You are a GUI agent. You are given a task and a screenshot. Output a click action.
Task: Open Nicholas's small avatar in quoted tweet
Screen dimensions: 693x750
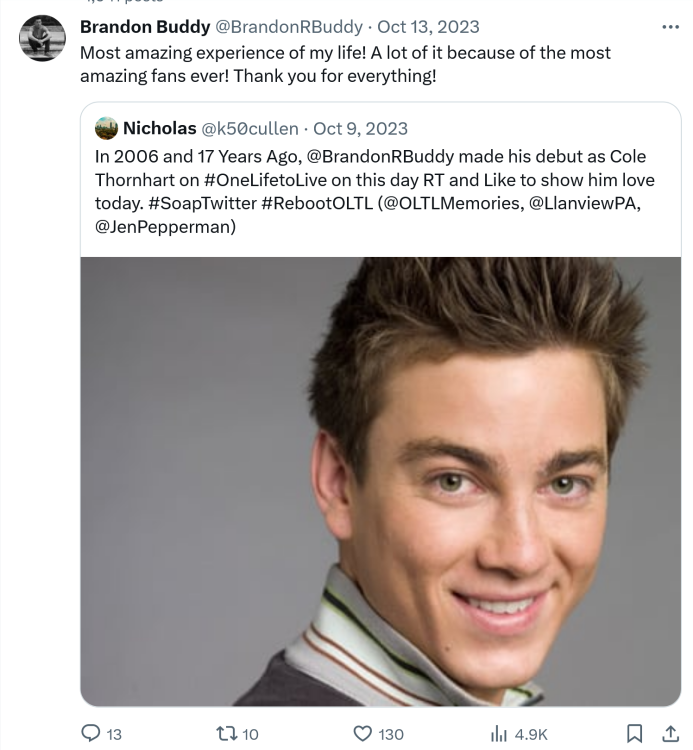tap(106, 128)
